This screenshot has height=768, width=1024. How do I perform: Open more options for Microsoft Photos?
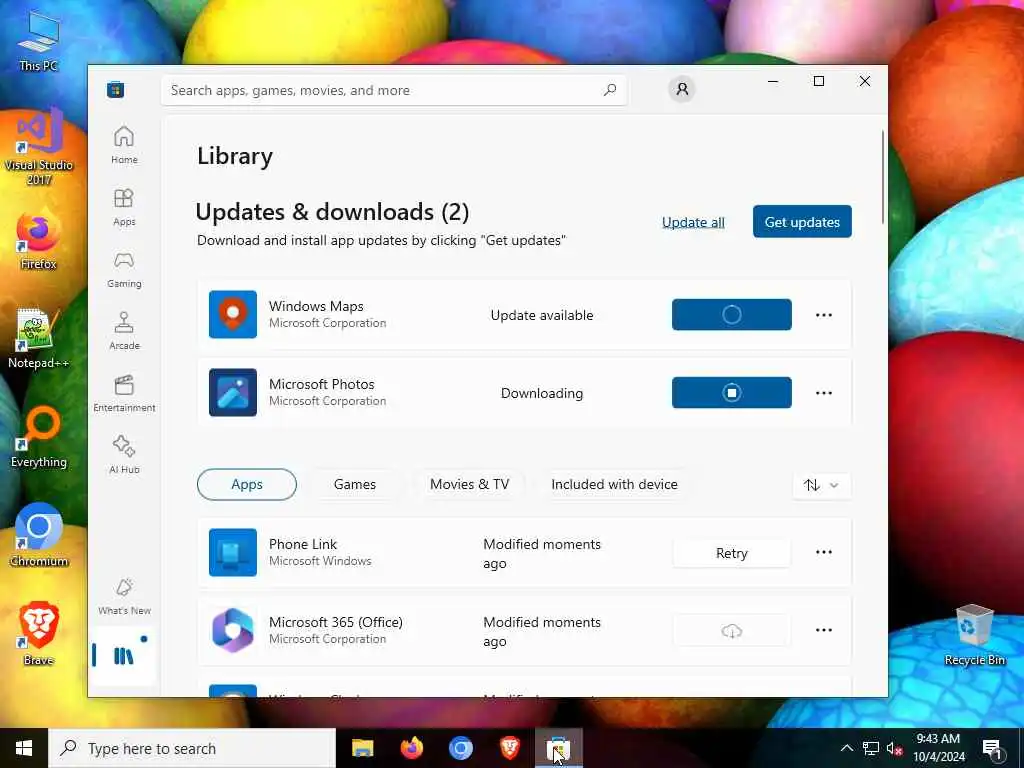click(824, 393)
